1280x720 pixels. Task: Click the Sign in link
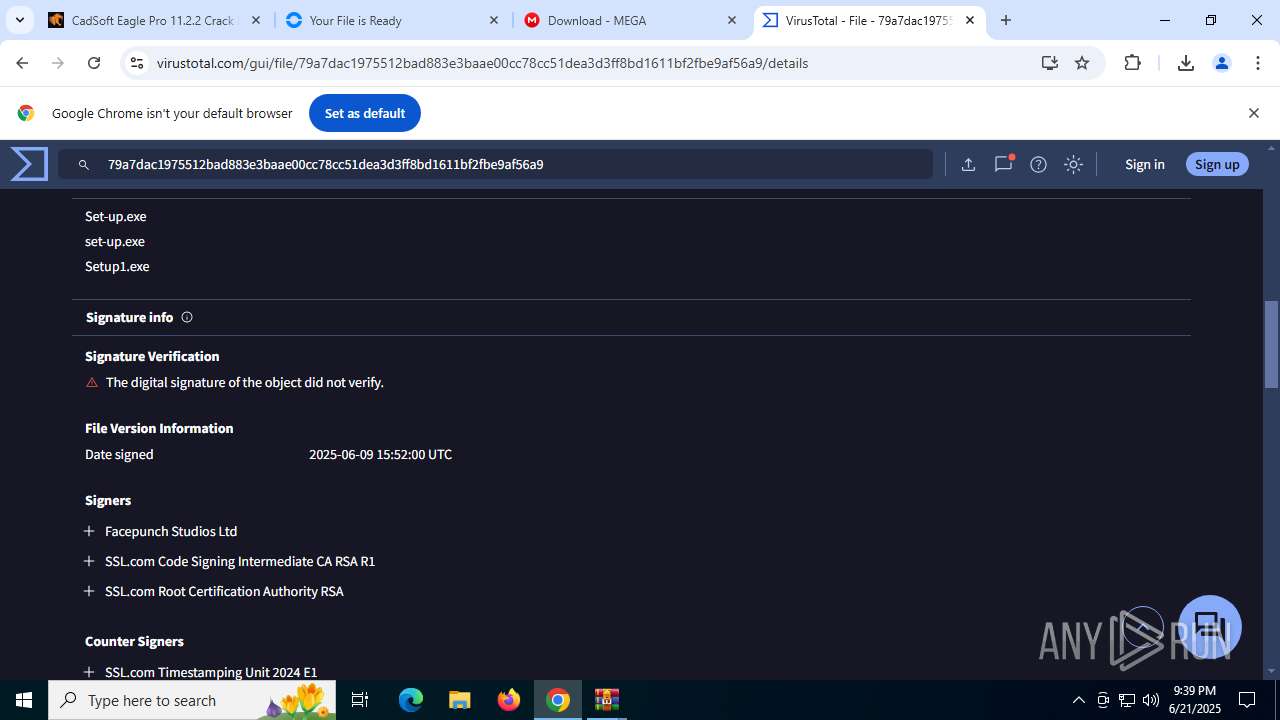[x=1144, y=164]
